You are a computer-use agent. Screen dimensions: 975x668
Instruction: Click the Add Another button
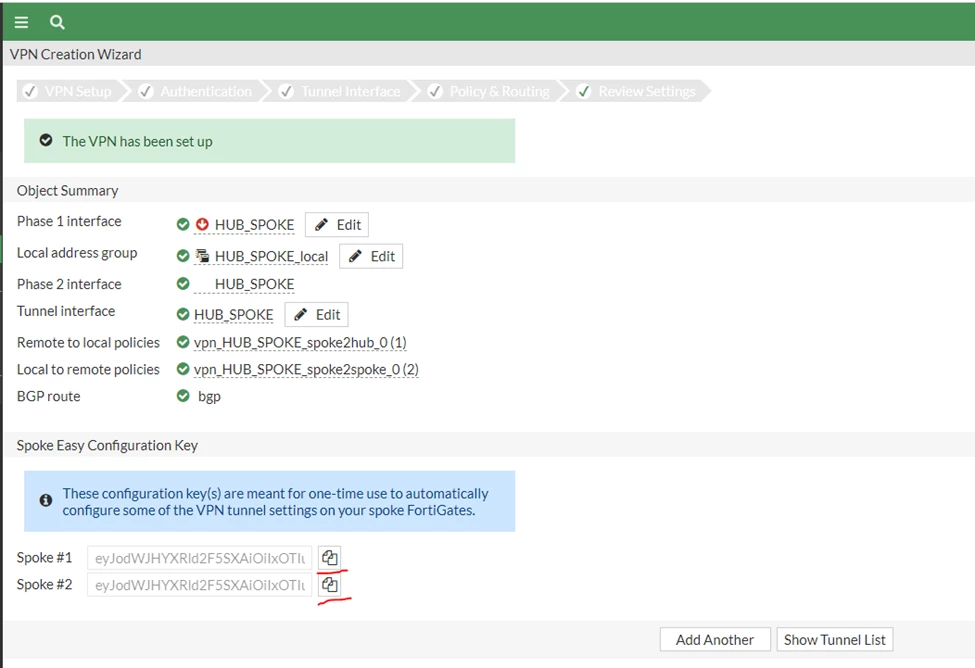(x=715, y=639)
